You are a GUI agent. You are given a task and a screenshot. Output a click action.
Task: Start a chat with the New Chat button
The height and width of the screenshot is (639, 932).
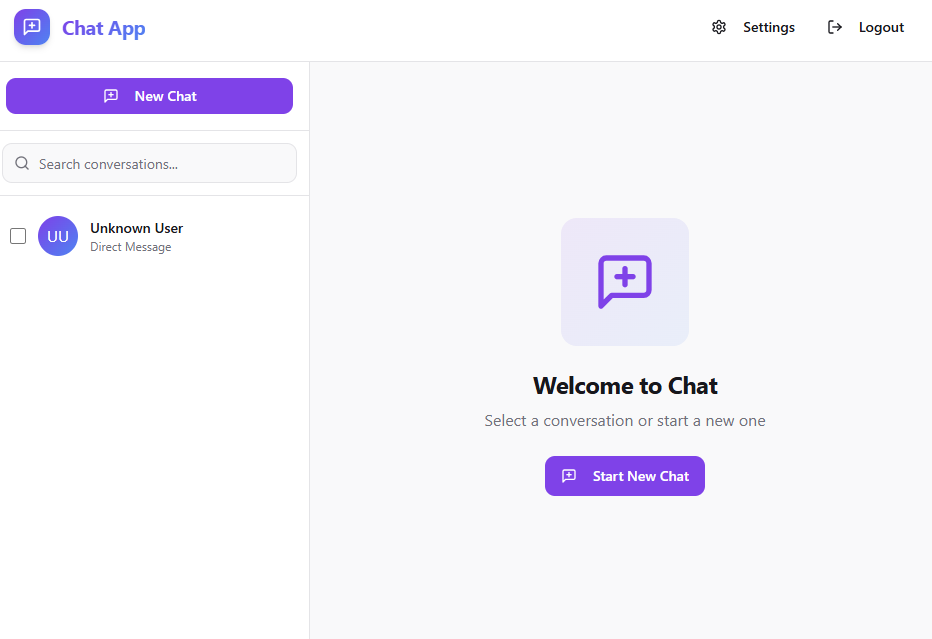(149, 96)
